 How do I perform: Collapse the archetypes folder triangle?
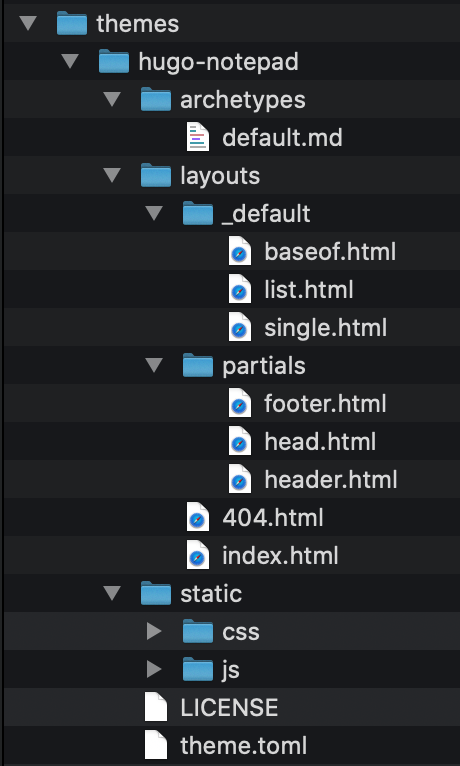(x=112, y=100)
